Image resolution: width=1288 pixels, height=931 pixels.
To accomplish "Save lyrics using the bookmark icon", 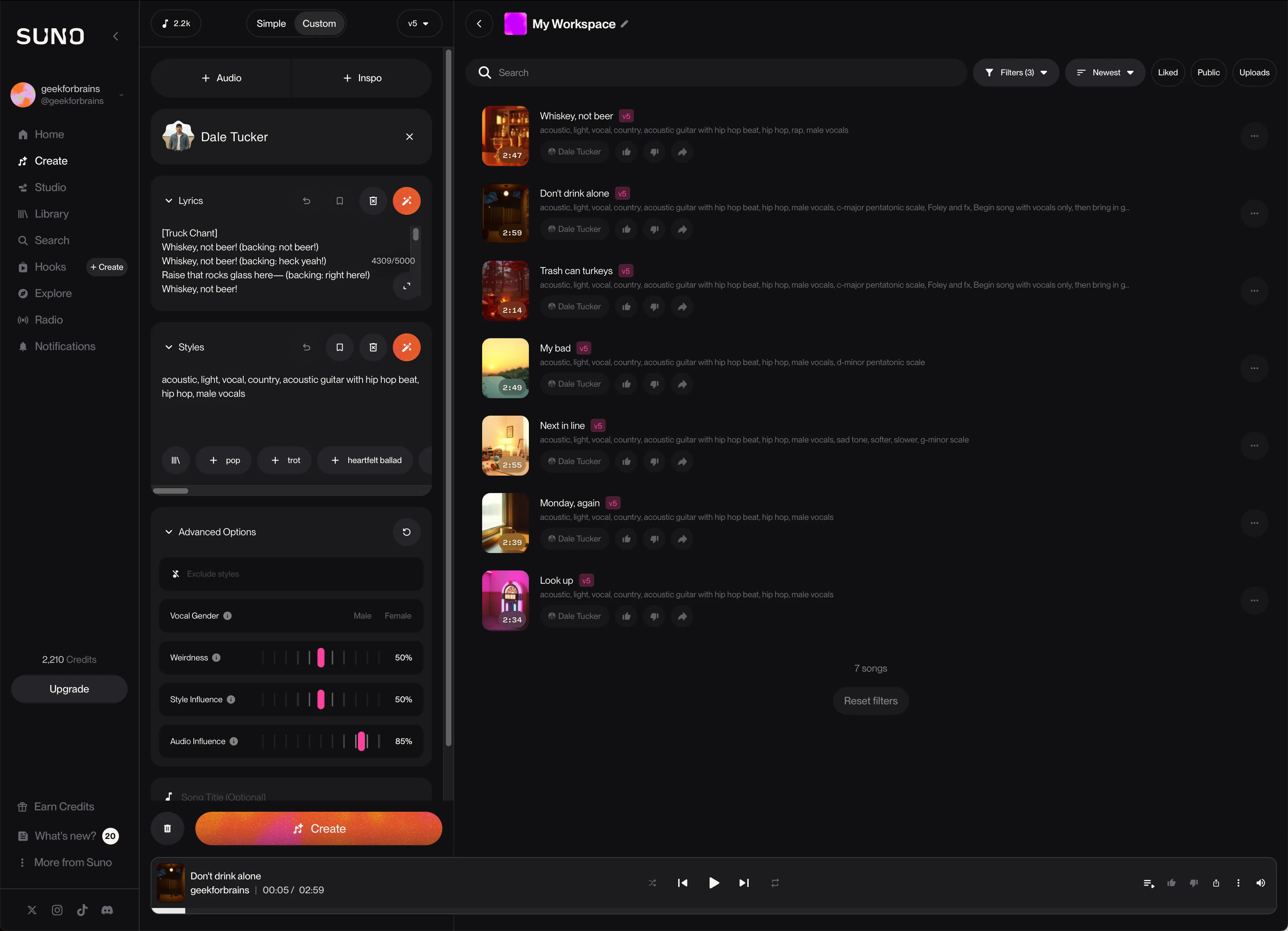I will tap(339, 200).
